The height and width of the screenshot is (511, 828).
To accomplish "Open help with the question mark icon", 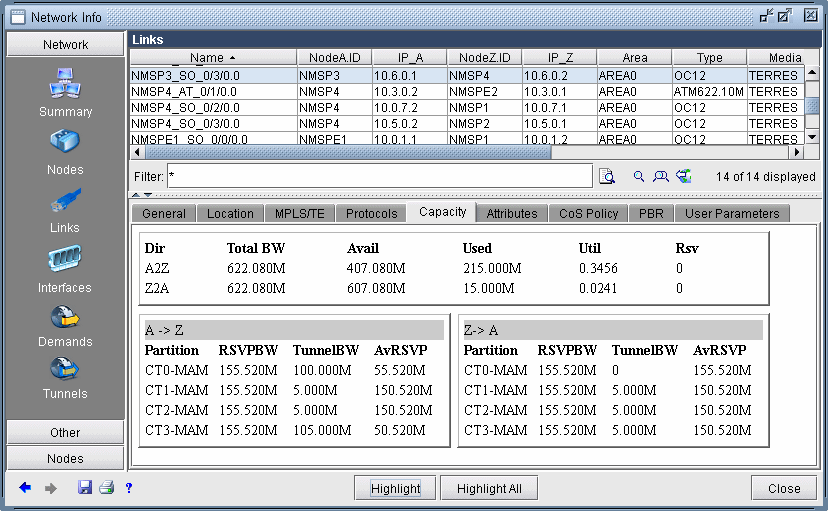I will (129, 488).
